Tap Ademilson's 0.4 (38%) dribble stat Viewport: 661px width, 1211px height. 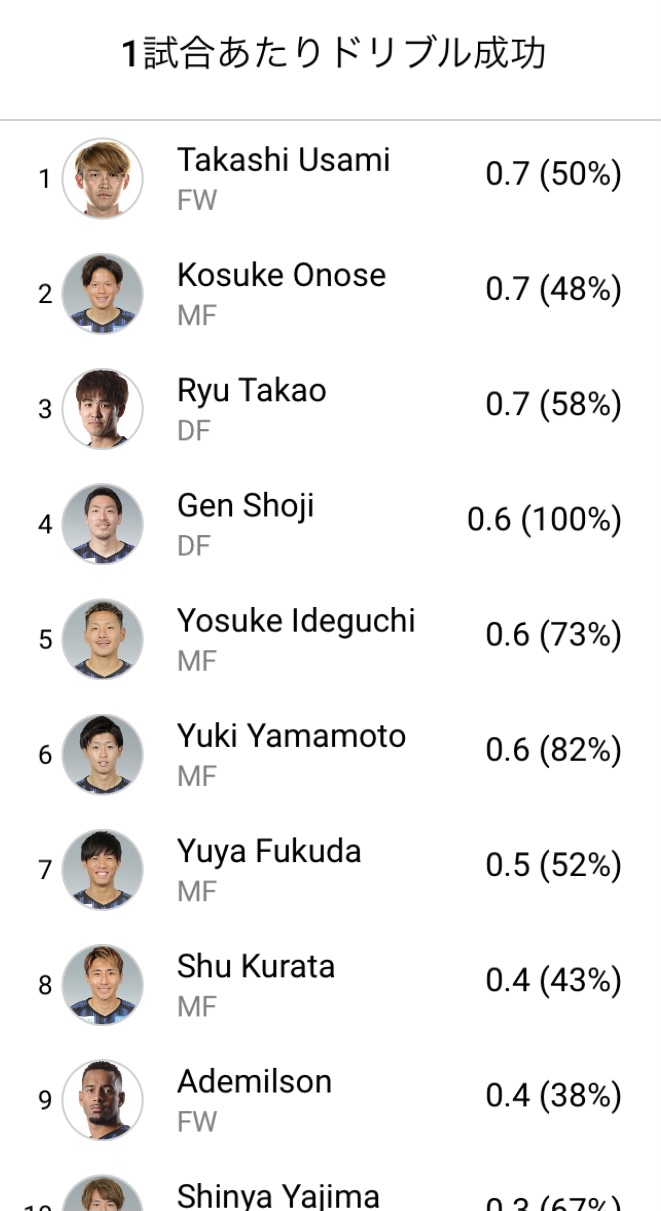553,1095
